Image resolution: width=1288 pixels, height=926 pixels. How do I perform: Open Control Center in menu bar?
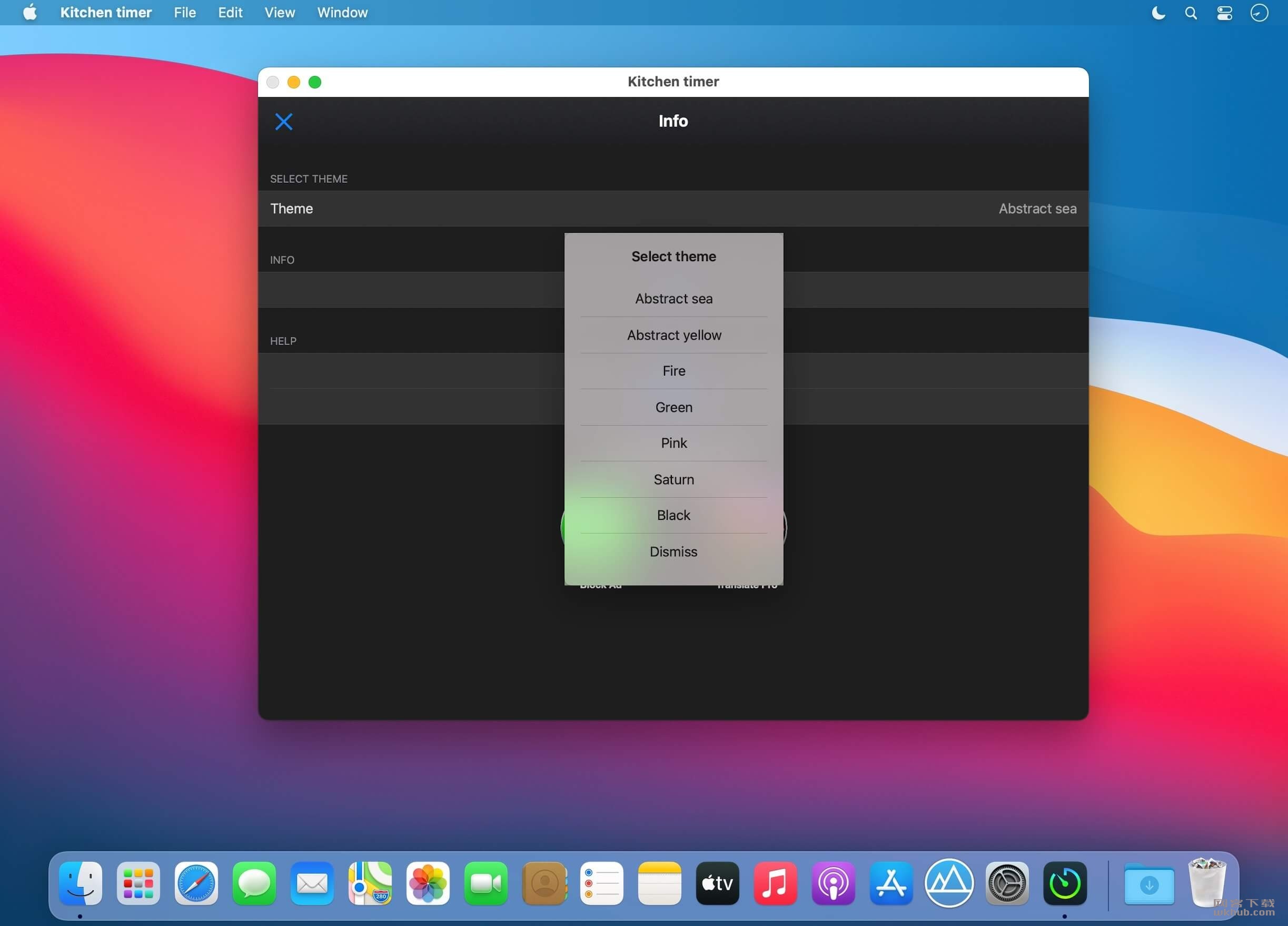1224,13
